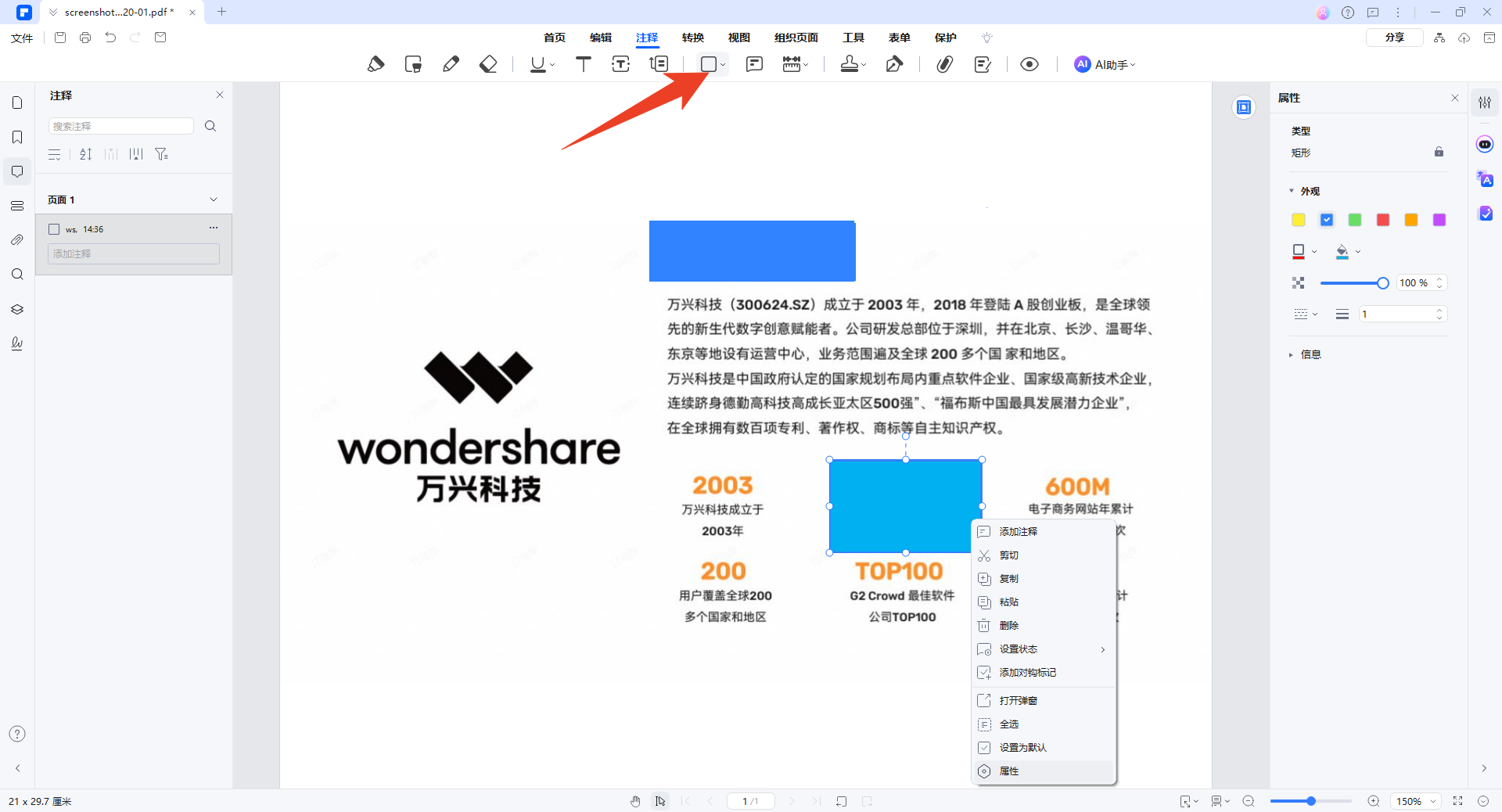Select the blue checked color swatch

[1327, 220]
